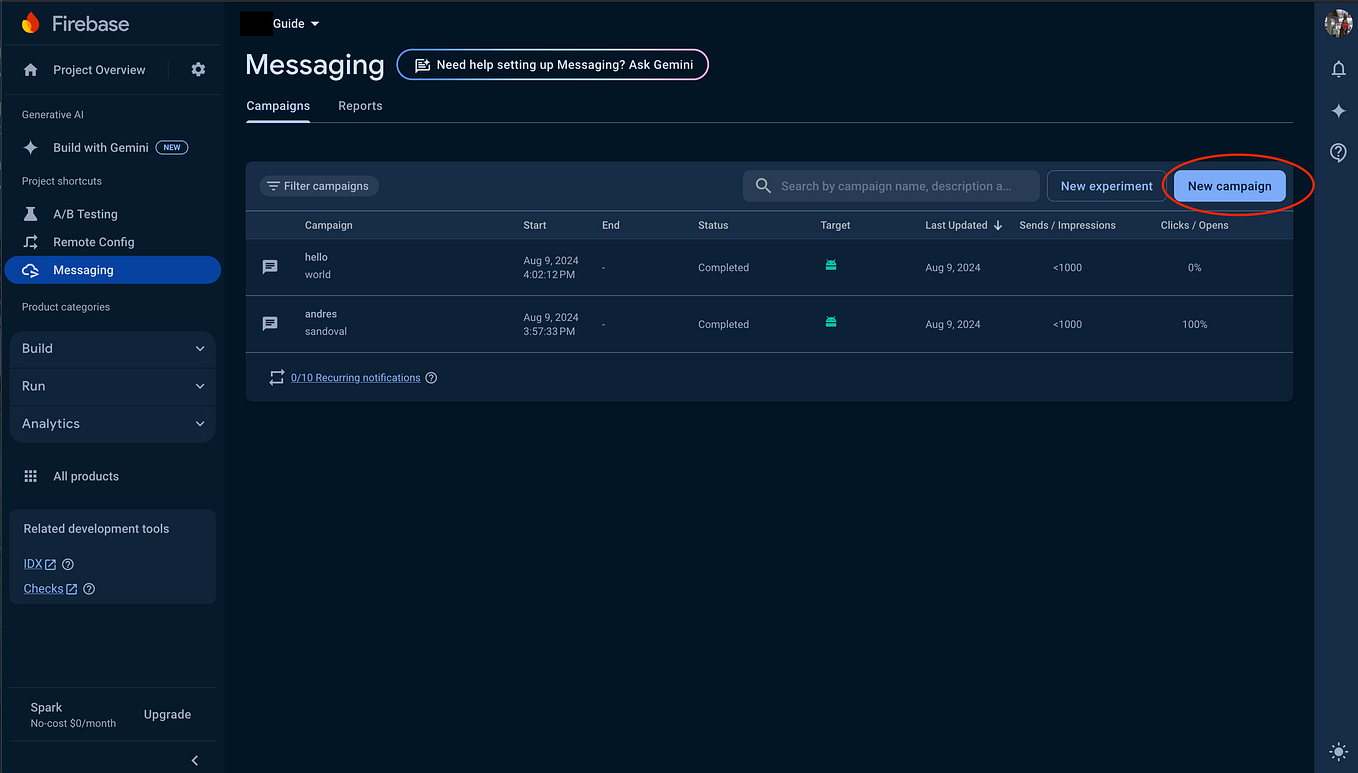1358x773 pixels.
Task: Expand the Build category
Action: (x=113, y=348)
